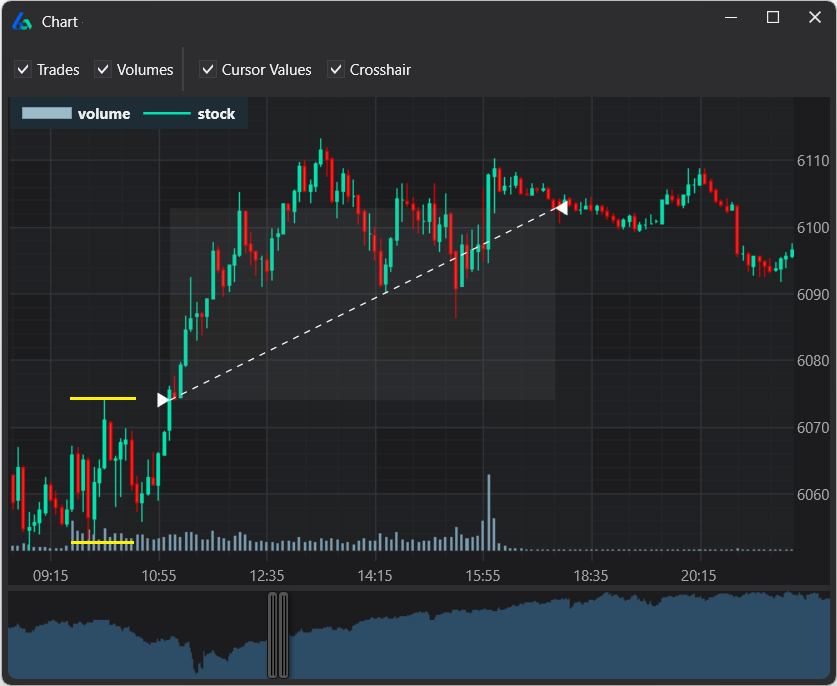The height and width of the screenshot is (686, 837).
Task: Click the yellow marker above the volume bars
Action: pyautogui.click(x=102, y=541)
